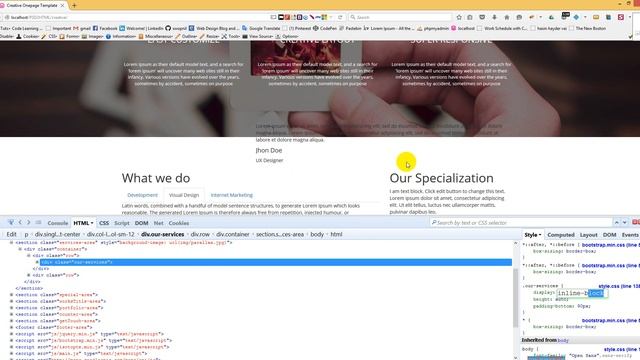Select div.our-services in the breadcrumb path

162,234
